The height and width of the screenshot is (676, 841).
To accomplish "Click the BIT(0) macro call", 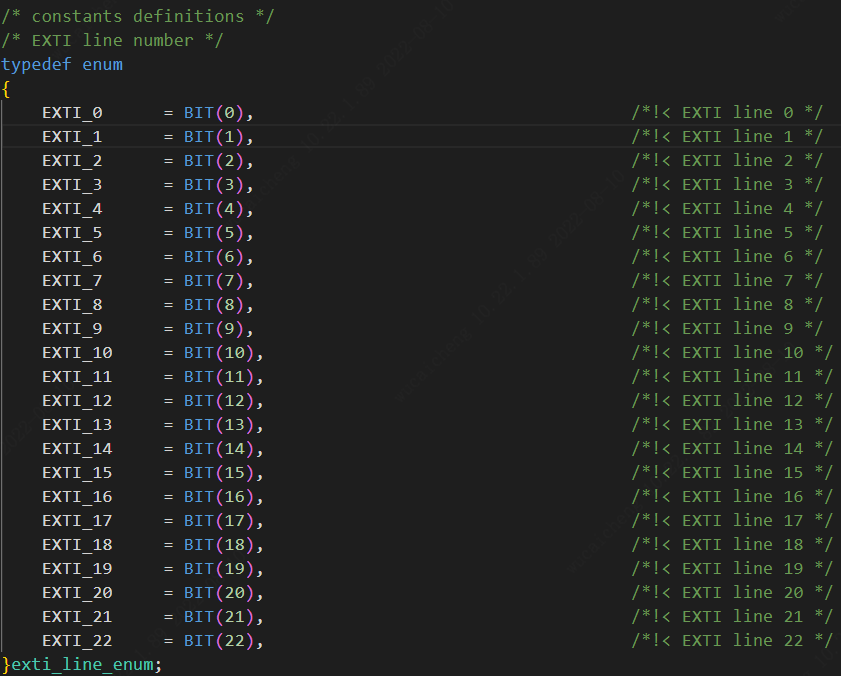I will point(215,112).
